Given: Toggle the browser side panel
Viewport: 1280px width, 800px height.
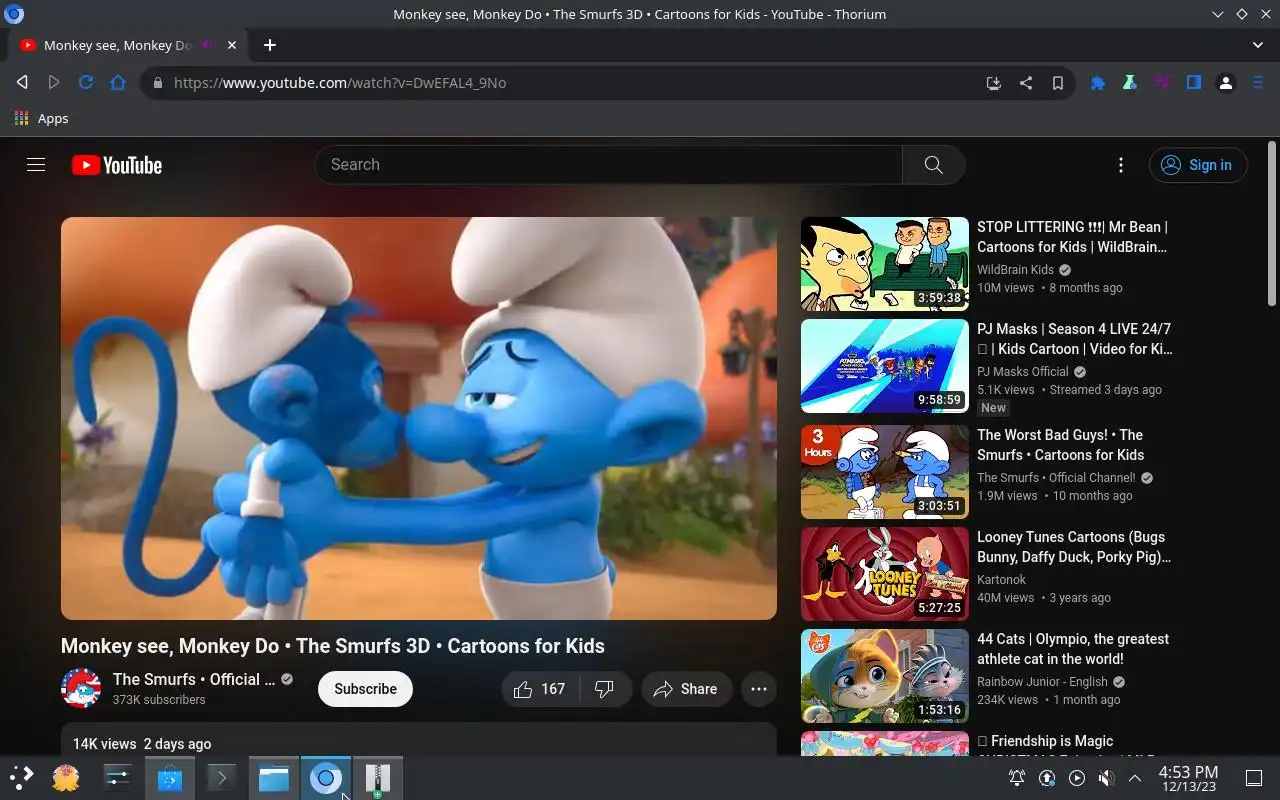Looking at the screenshot, I should [x=1193, y=83].
